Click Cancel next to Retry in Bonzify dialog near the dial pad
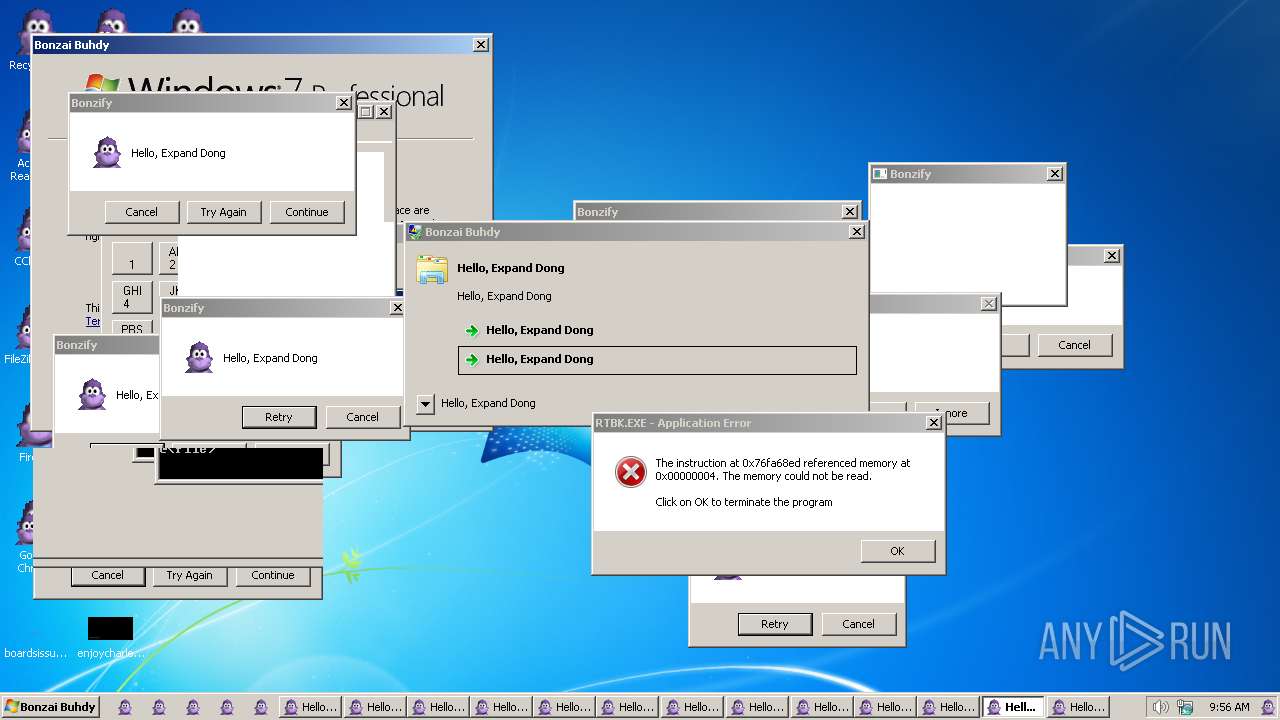The height and width of the screenshot is (720, 1280). [362, 417]
